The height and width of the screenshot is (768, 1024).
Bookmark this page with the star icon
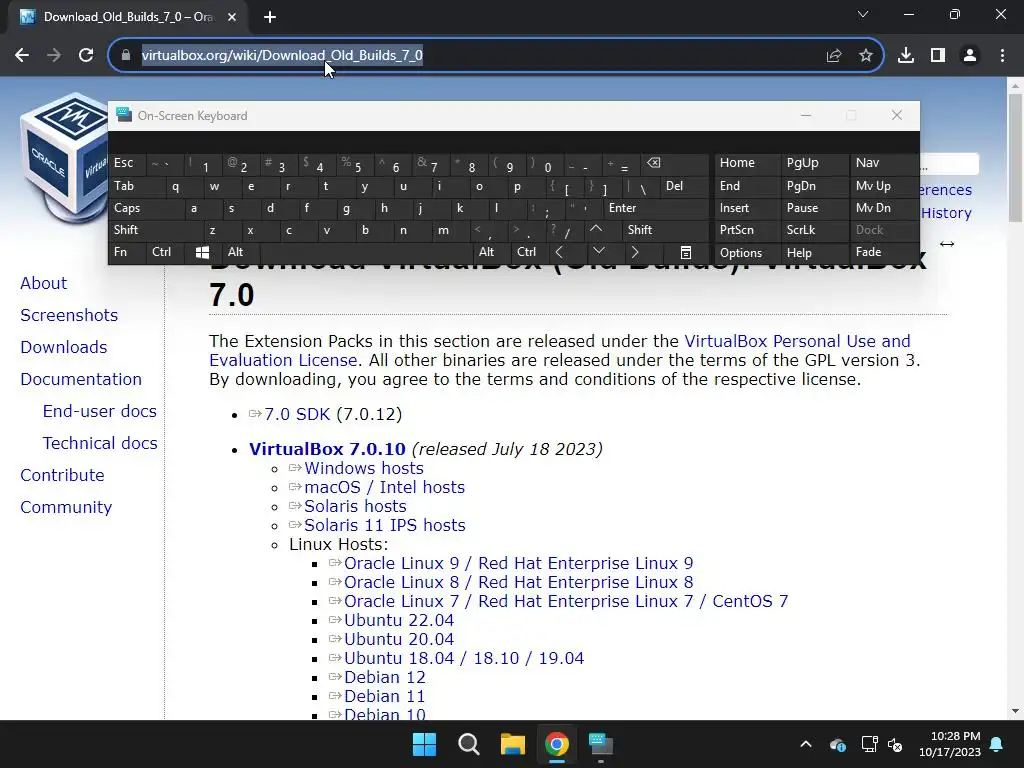pos(866,56)
